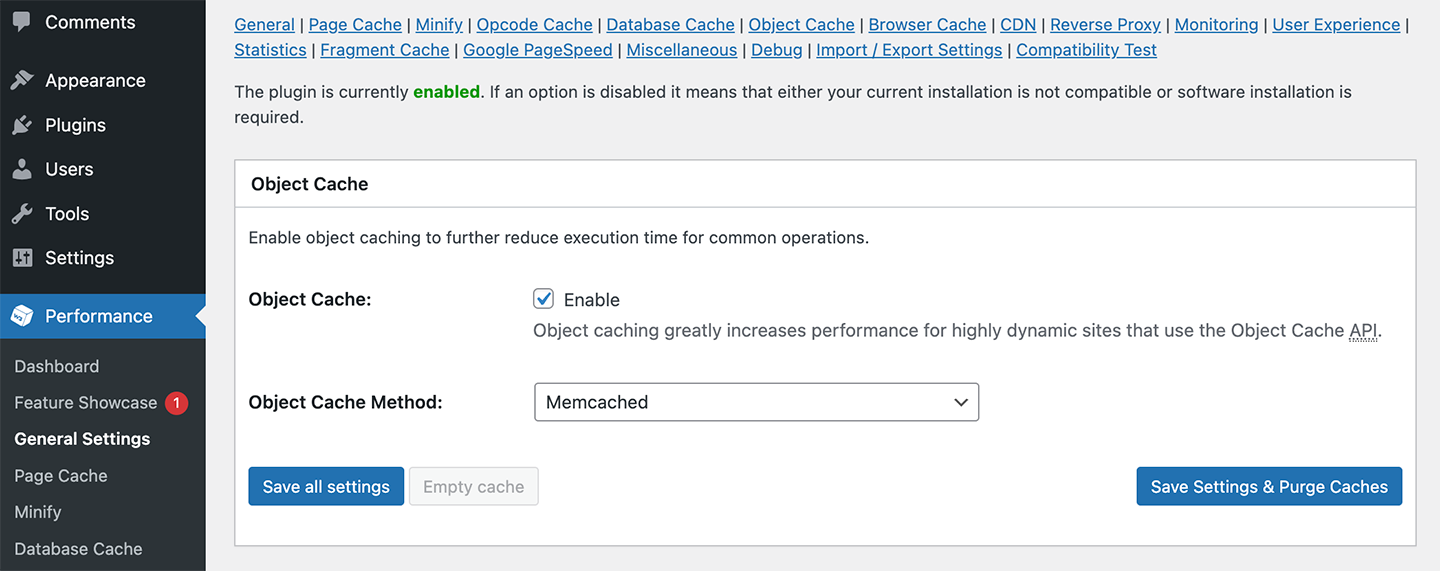Image resolution: width=1440 pixels, height=571 pixels.
Task: Go to Page Cache in sidebar submenu
Action: coord(61,476)
